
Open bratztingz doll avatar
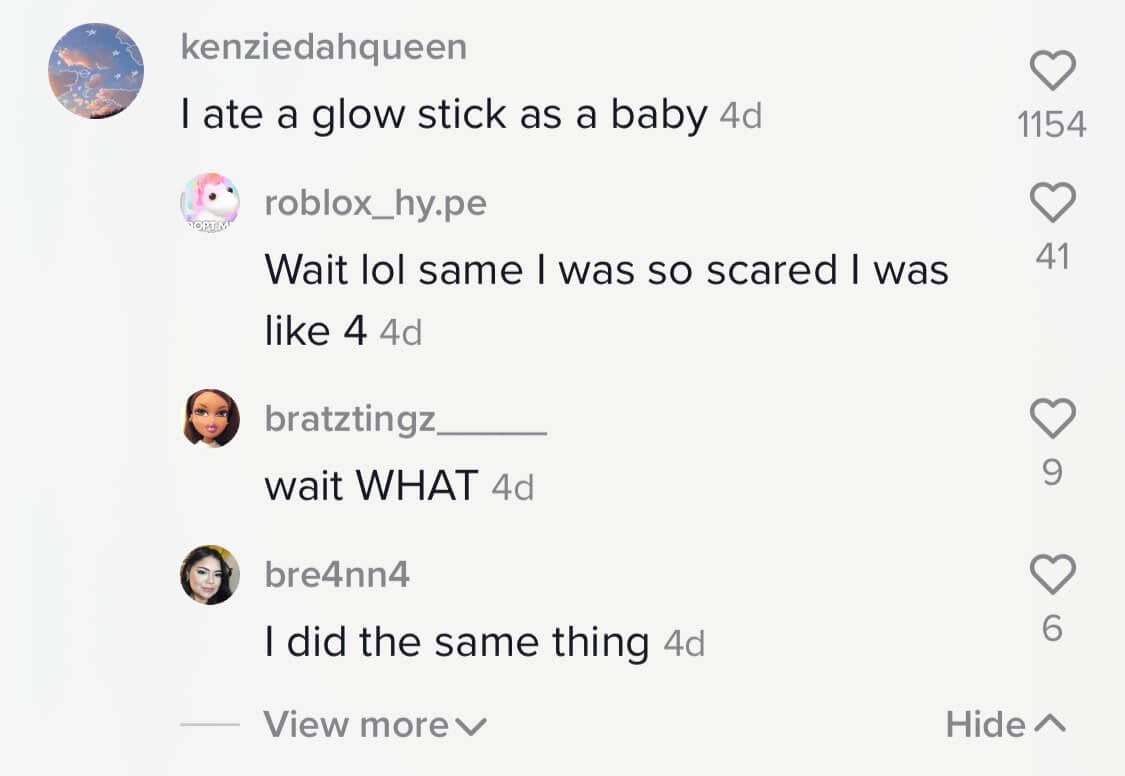(x=210, y=418)
